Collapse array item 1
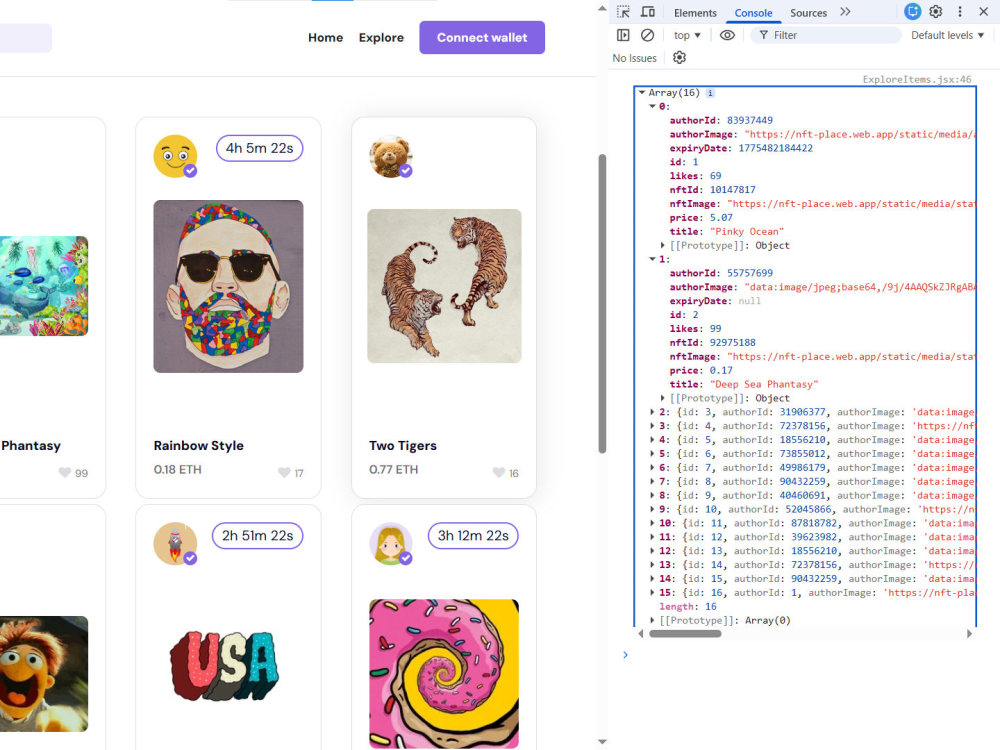 pos(652,259)
